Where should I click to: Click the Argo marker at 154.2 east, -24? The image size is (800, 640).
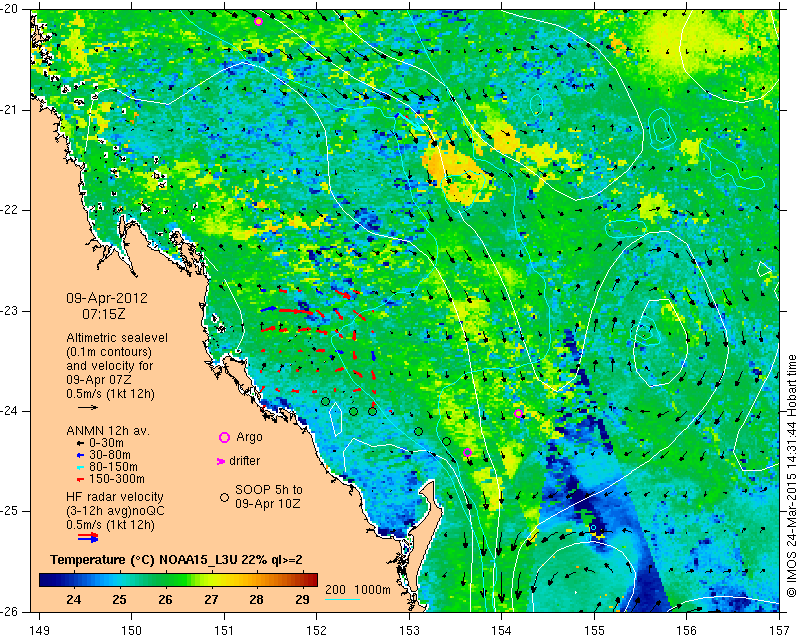518,413
